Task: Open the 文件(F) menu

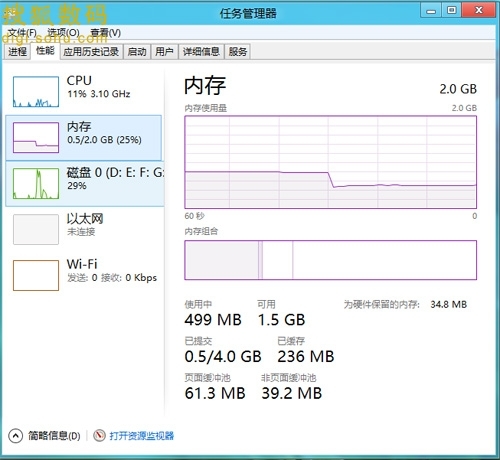Action: pos(22,33)
